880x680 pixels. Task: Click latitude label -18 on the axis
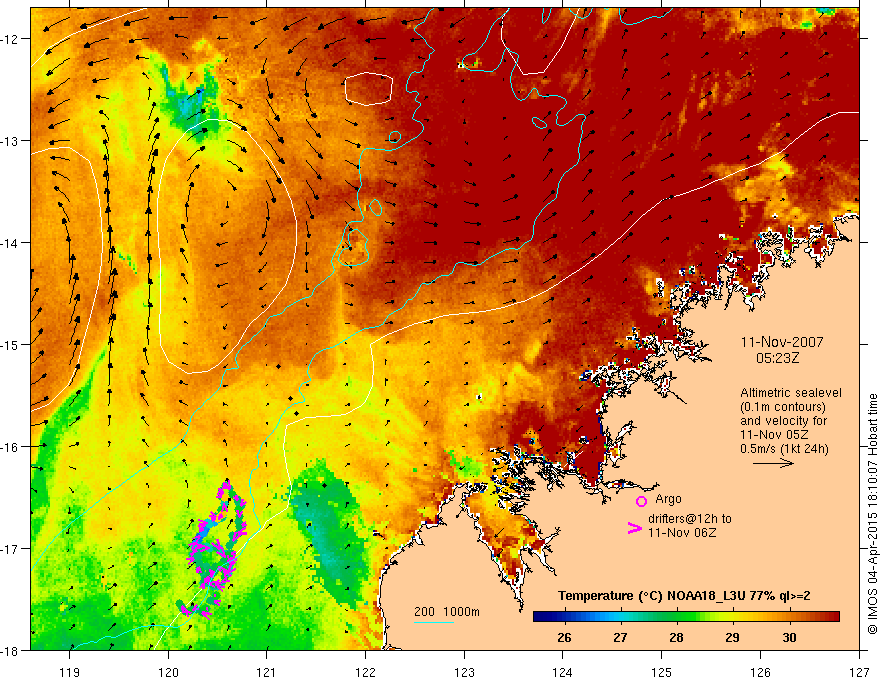[11, 651]
